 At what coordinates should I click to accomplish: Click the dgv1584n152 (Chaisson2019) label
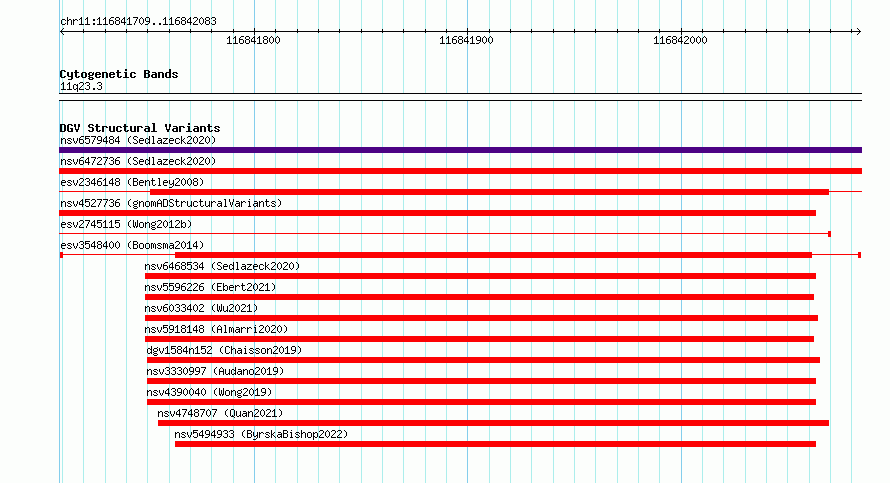pos(224,350)
